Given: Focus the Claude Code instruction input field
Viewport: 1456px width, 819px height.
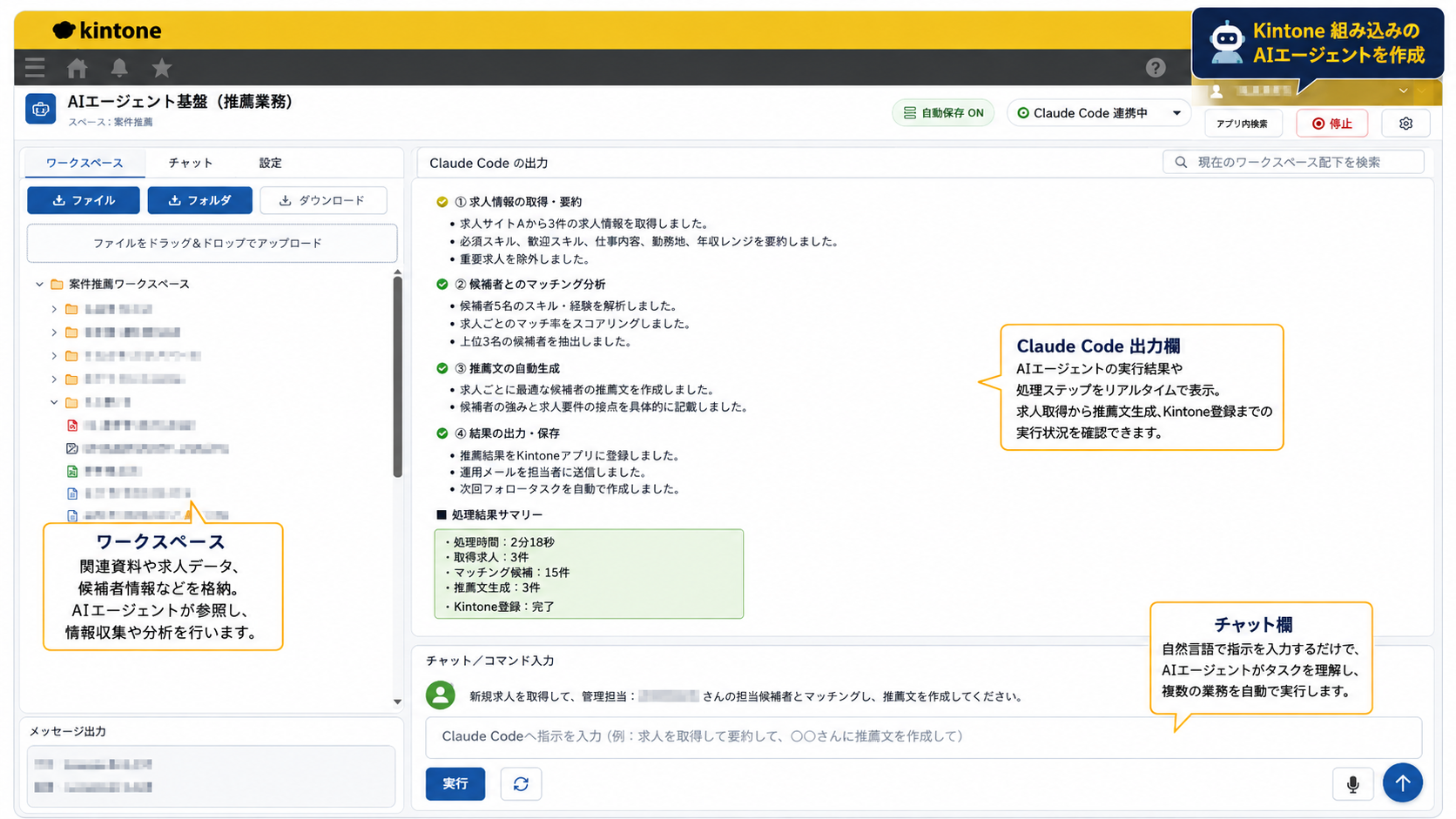Looking at the screenshot, I should point(923,736).
